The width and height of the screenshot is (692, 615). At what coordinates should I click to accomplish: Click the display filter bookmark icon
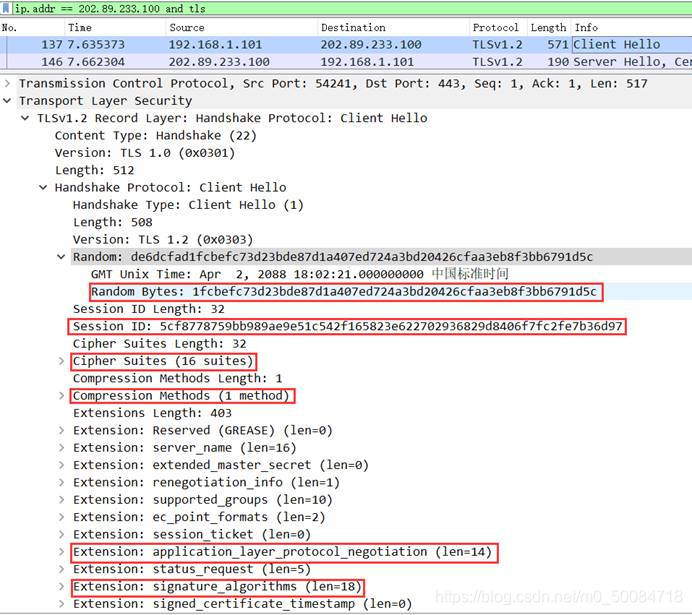[x=6, y=8]
